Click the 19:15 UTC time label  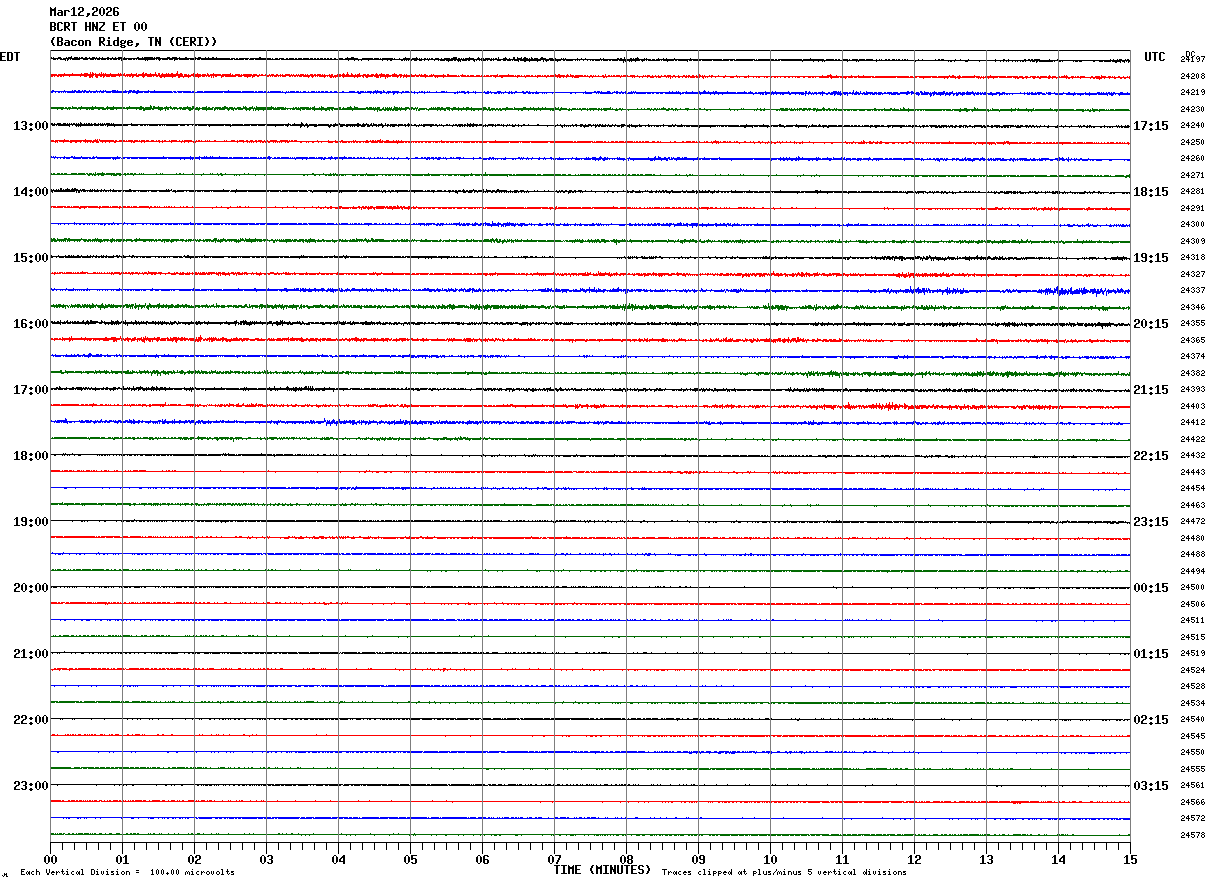click(1151, 258)
